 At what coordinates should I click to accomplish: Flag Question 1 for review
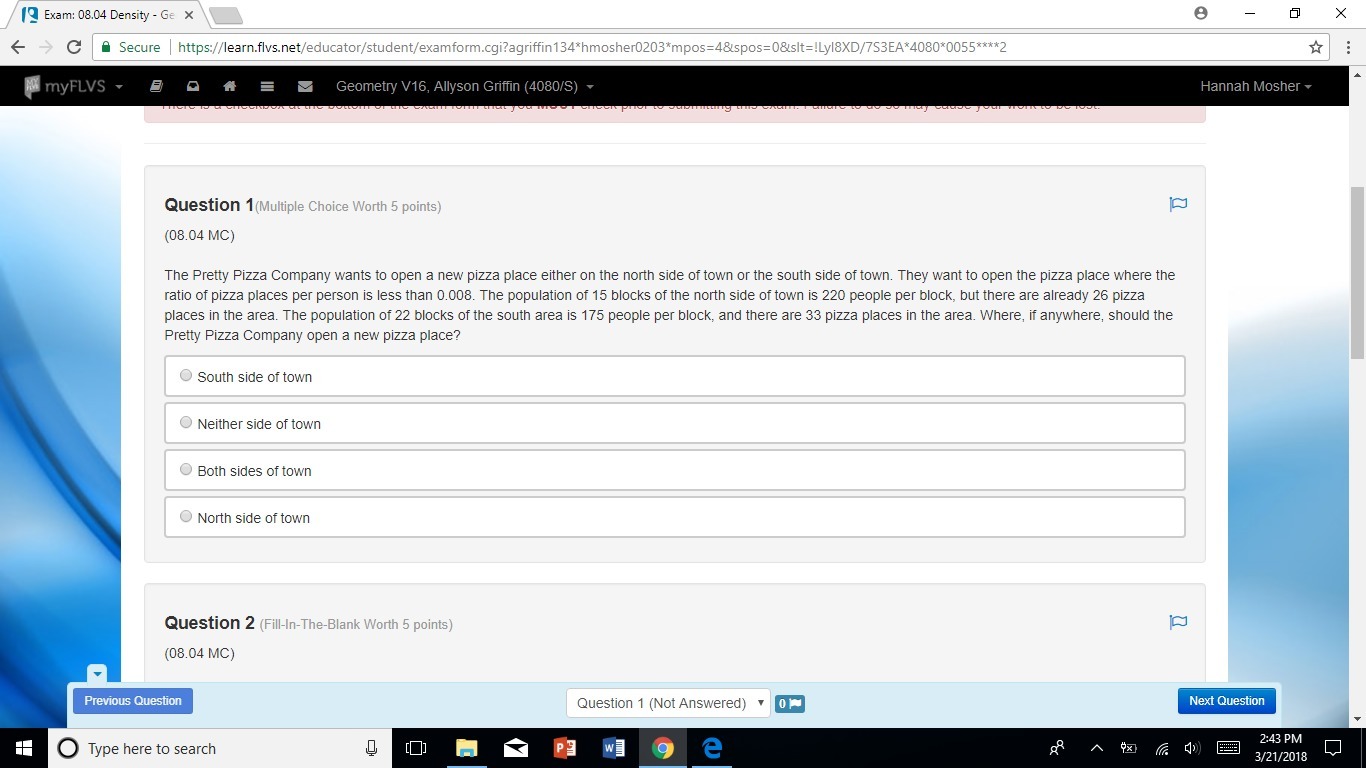pos(1178,204)
